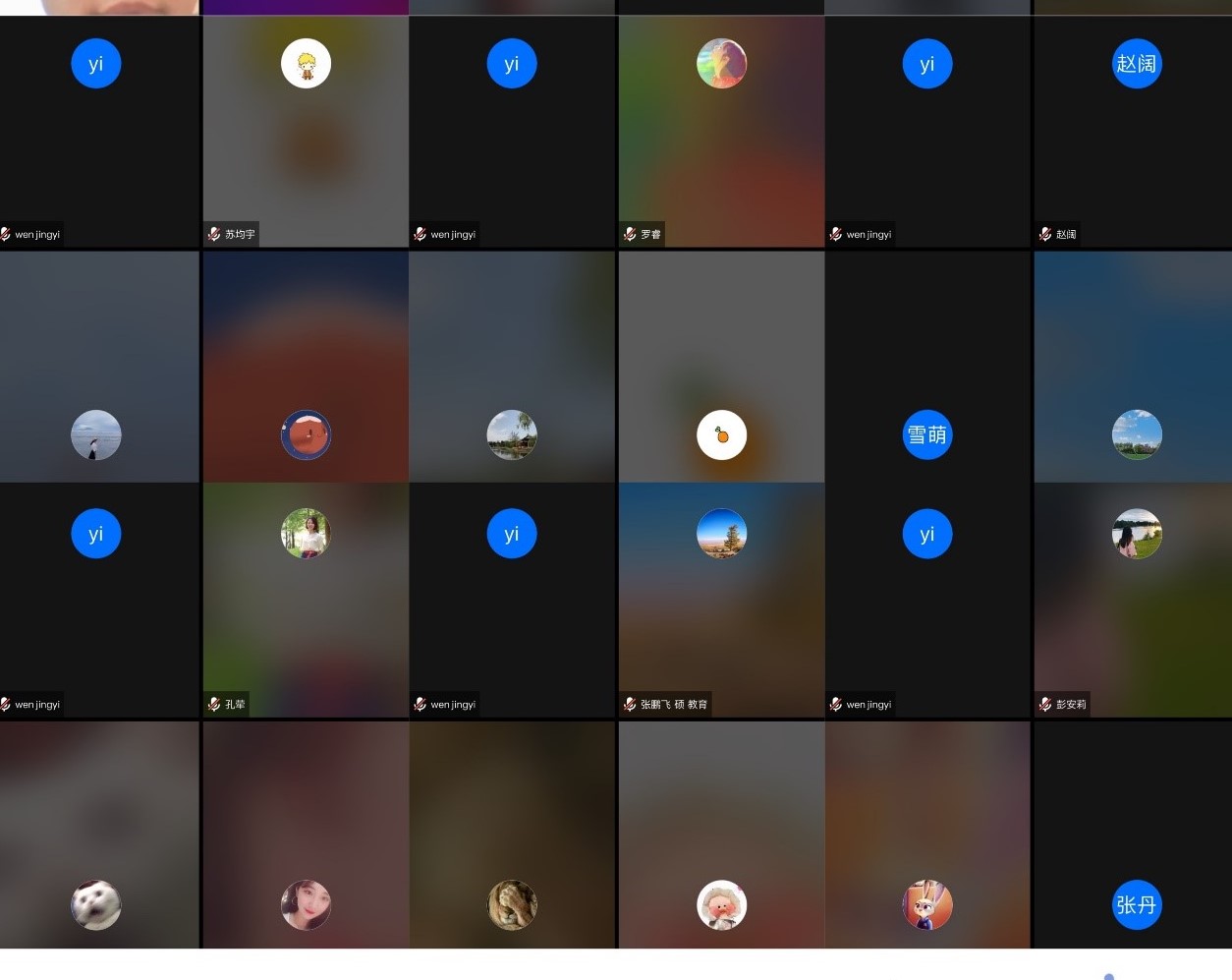Click muted mic icon for 张鹏飞 硕 教育
The image size is (1232, 980).
(x=630, y=704)
